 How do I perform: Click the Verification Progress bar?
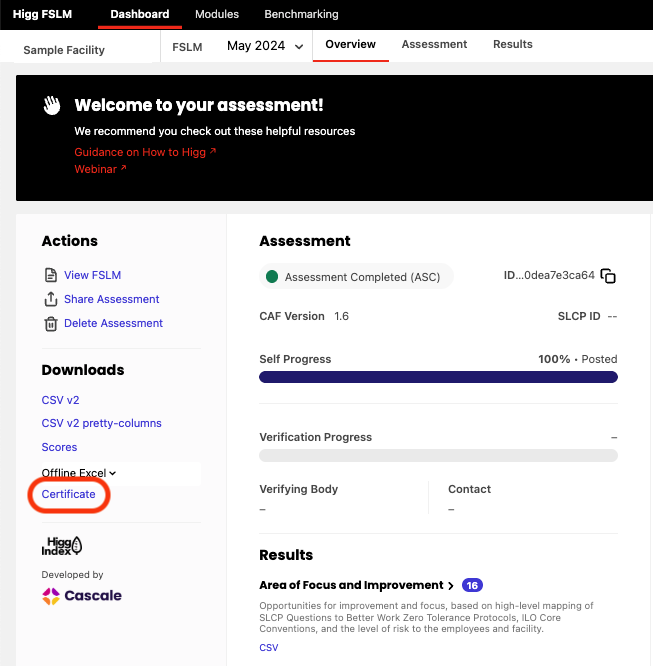[438, 455]
